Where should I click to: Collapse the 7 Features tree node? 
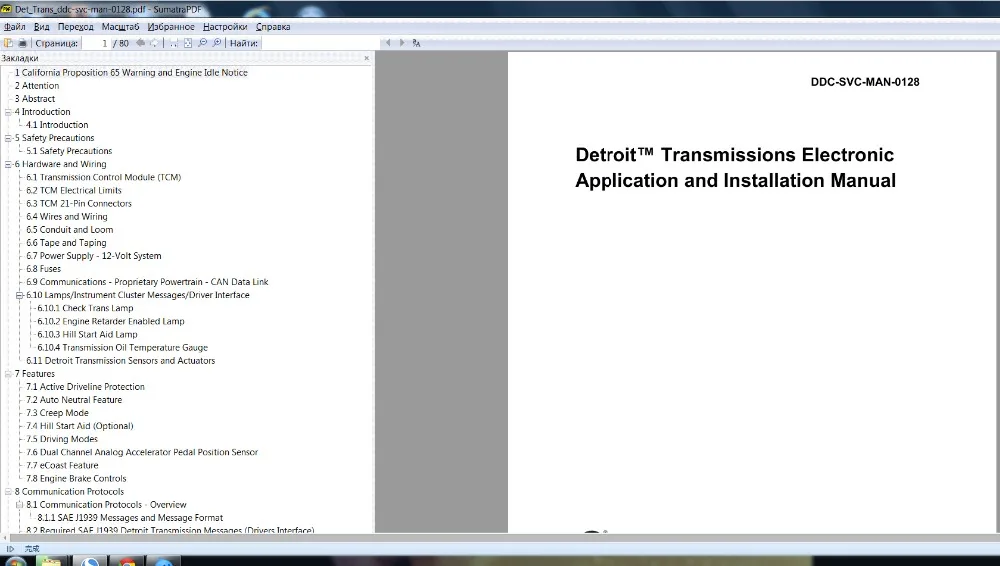click(x=8, y=374)
